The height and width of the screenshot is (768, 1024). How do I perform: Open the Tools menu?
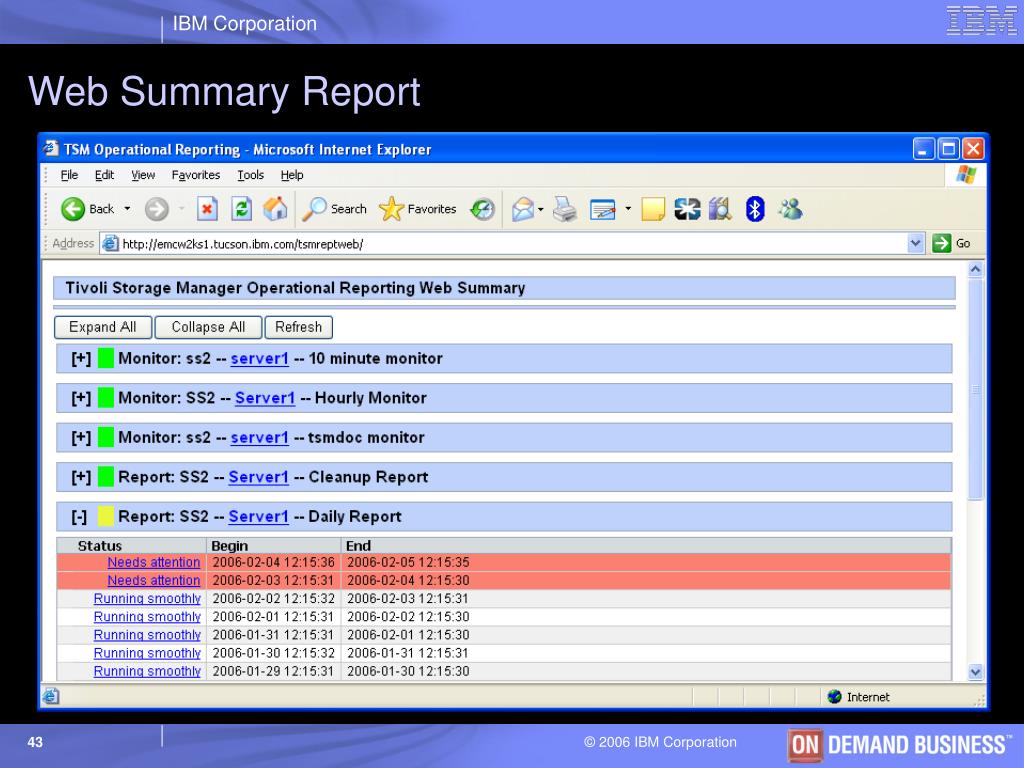(251, 175)
